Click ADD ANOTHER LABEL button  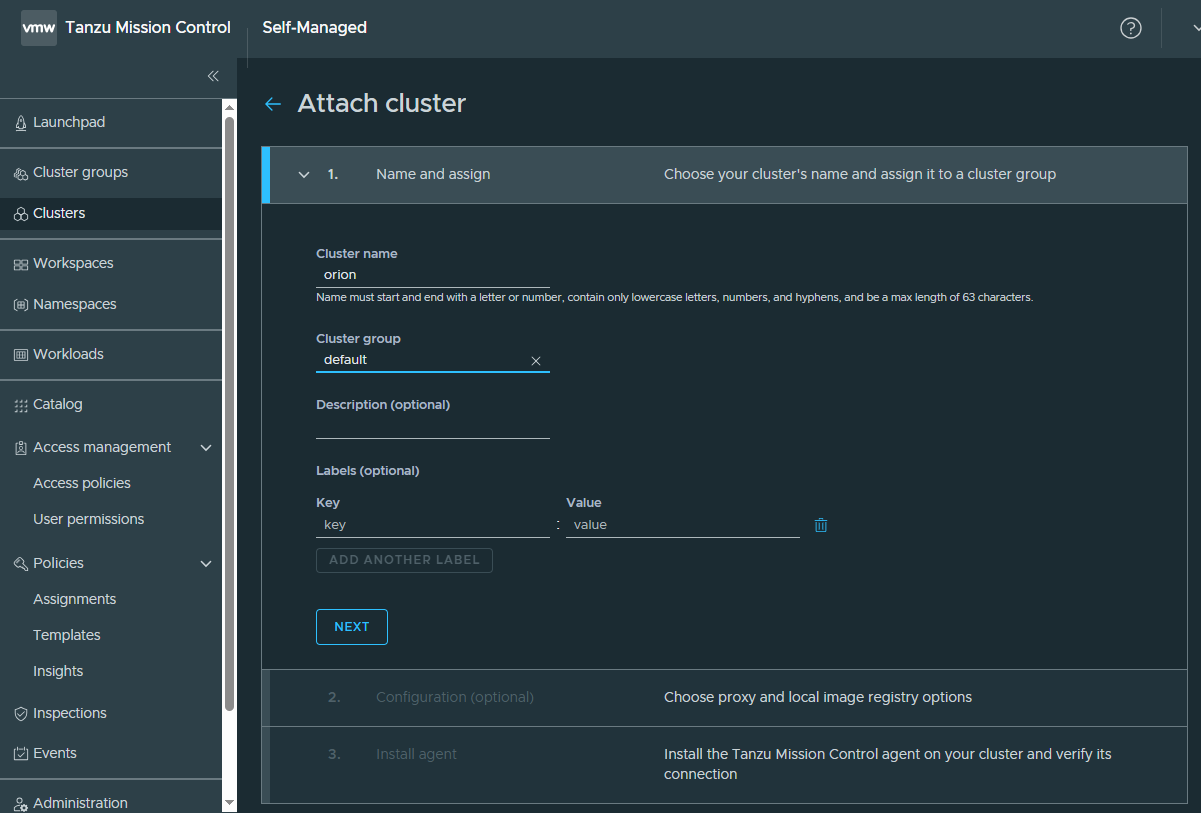(404, 560)
